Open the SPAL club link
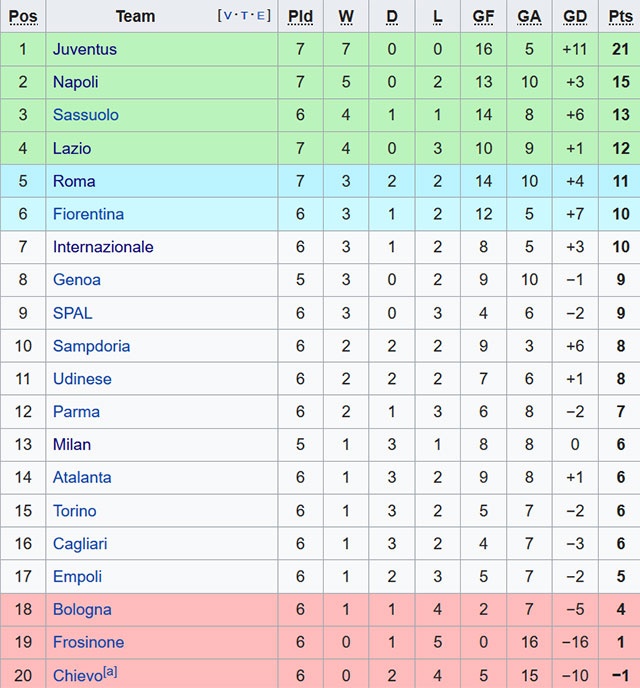This screenshot has width=640, height=688. [73, 313]
